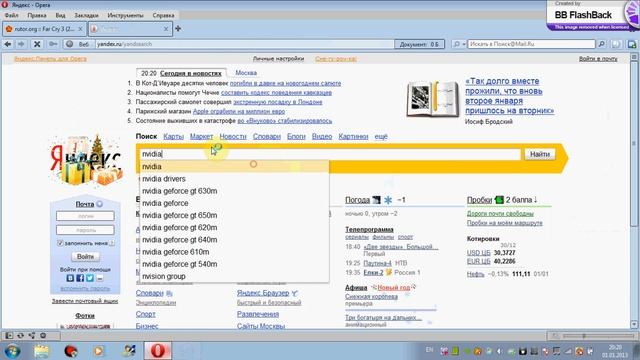Open the Карты link

point(173,137)
